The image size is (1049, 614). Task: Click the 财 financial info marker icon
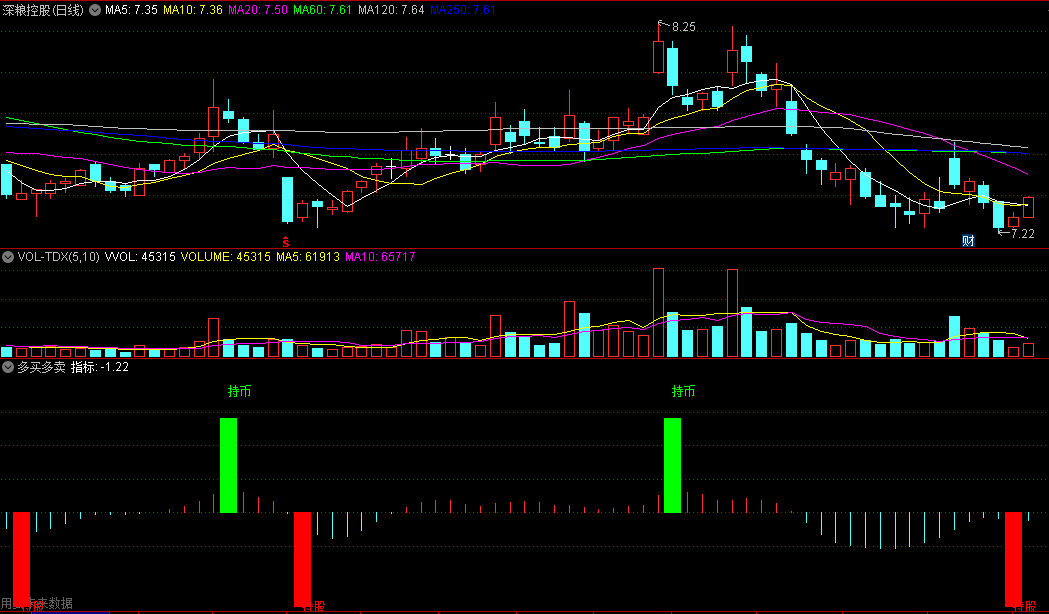click(x=968, y=241)
